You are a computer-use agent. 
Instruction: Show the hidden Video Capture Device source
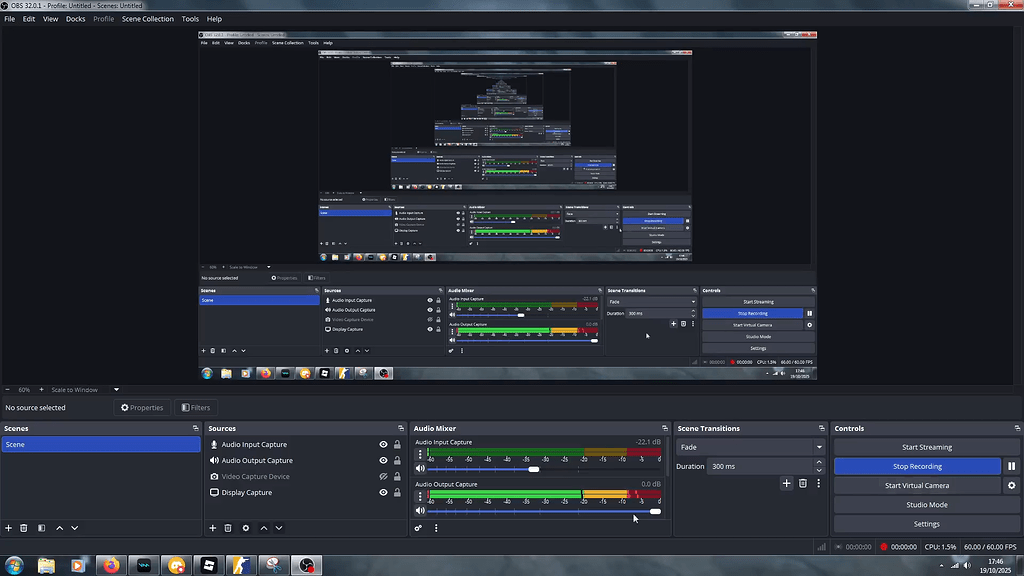point(382,476)
